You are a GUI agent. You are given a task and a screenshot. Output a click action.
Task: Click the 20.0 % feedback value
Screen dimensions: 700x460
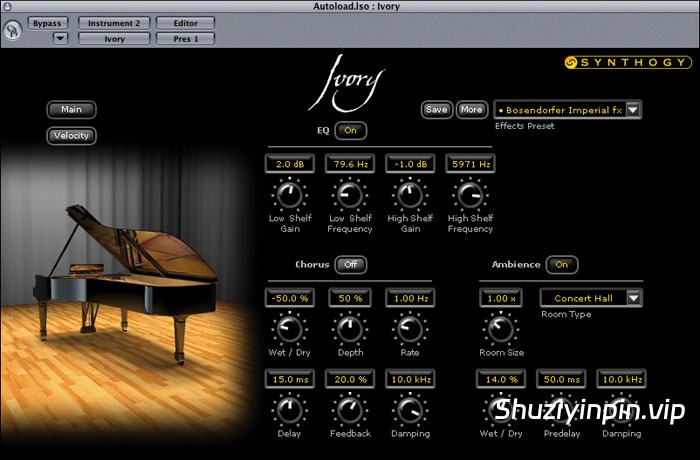[x=350, y=379]
